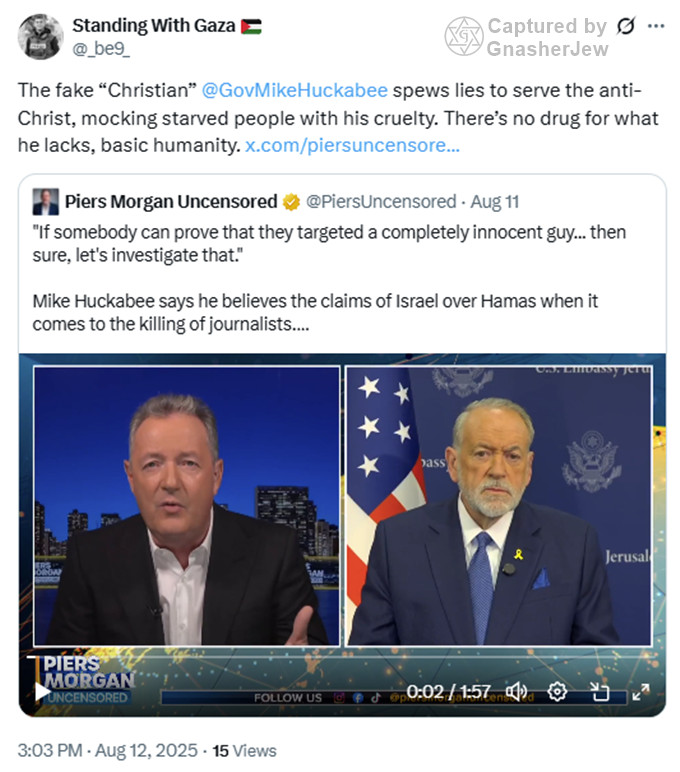Open the three-dots more options menu
The width and height of the screenshot is (680, 772).
[656, 26]
